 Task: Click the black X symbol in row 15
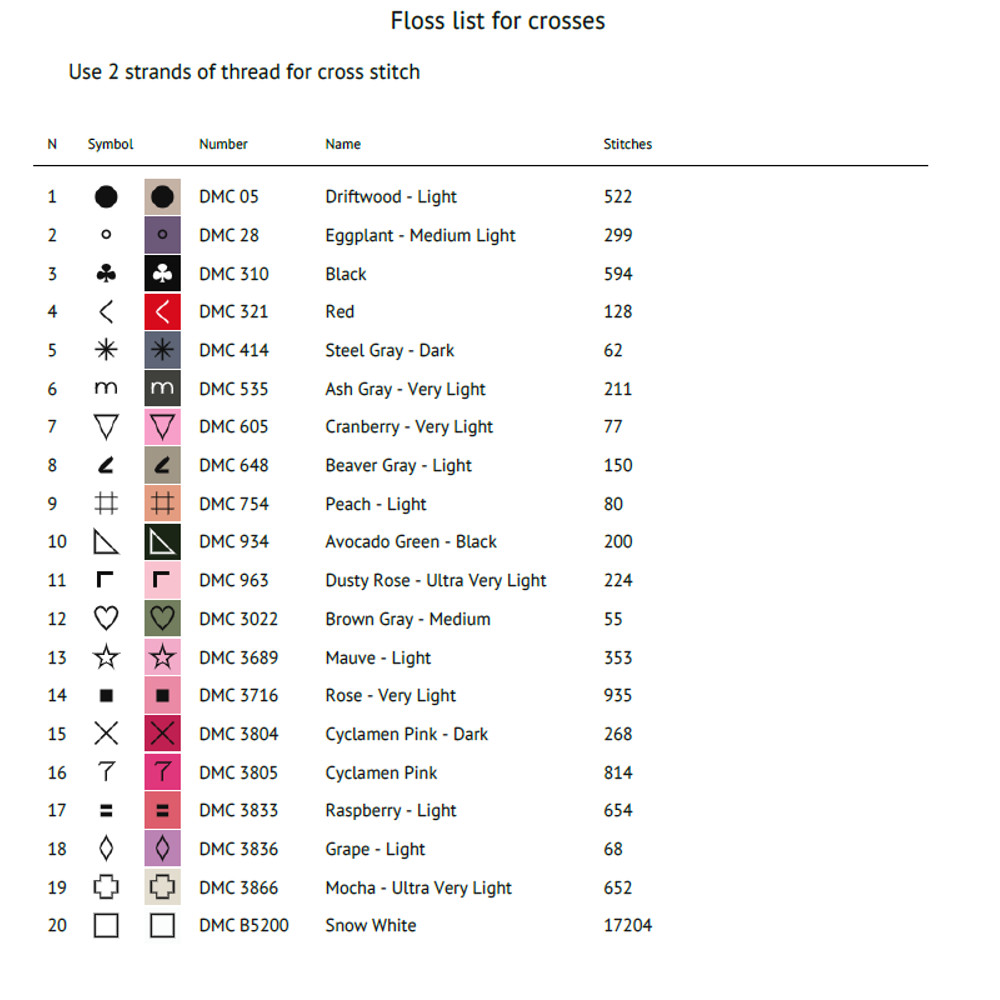pos(106,734)
